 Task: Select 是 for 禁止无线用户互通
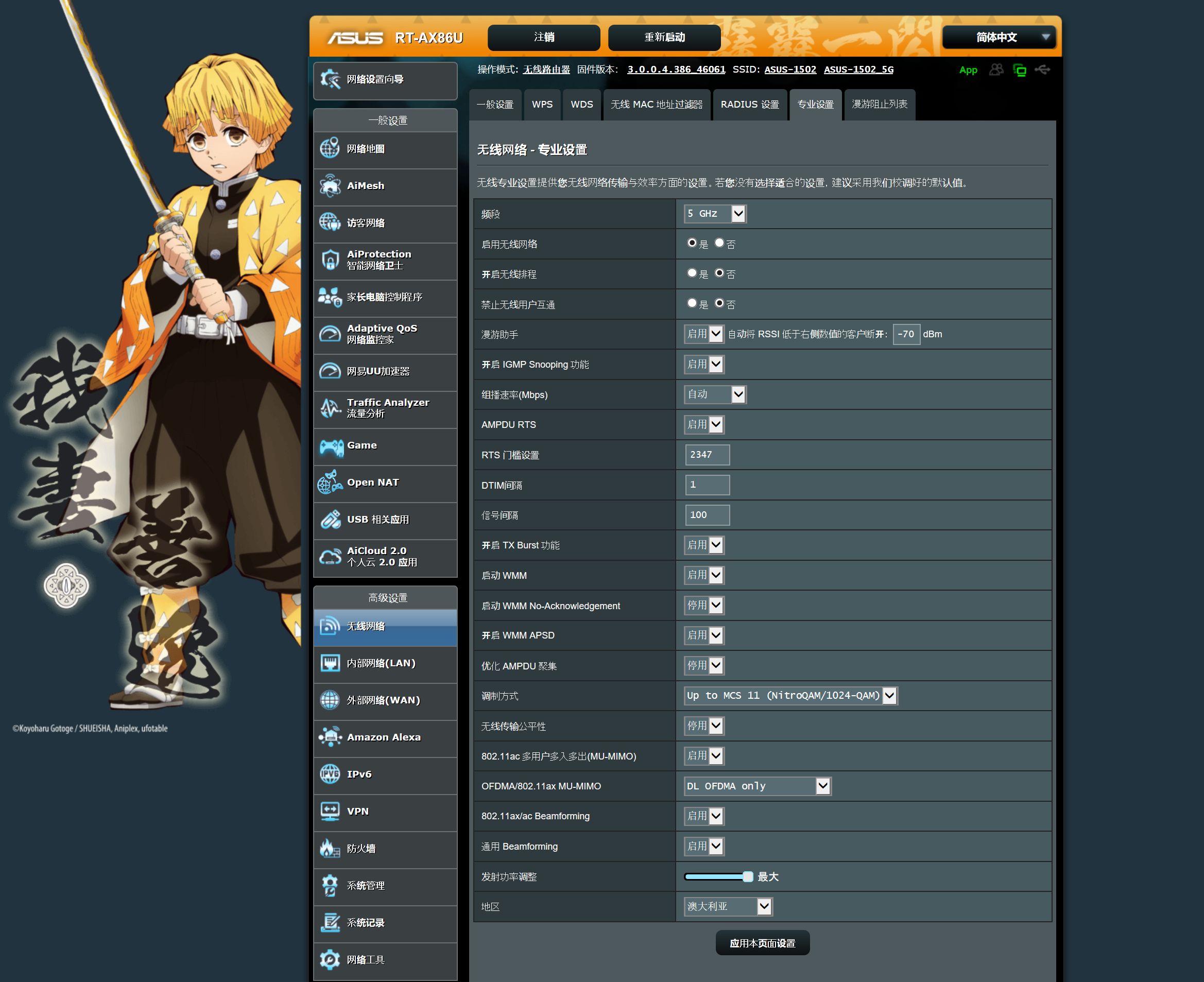(x=692, y=303)
